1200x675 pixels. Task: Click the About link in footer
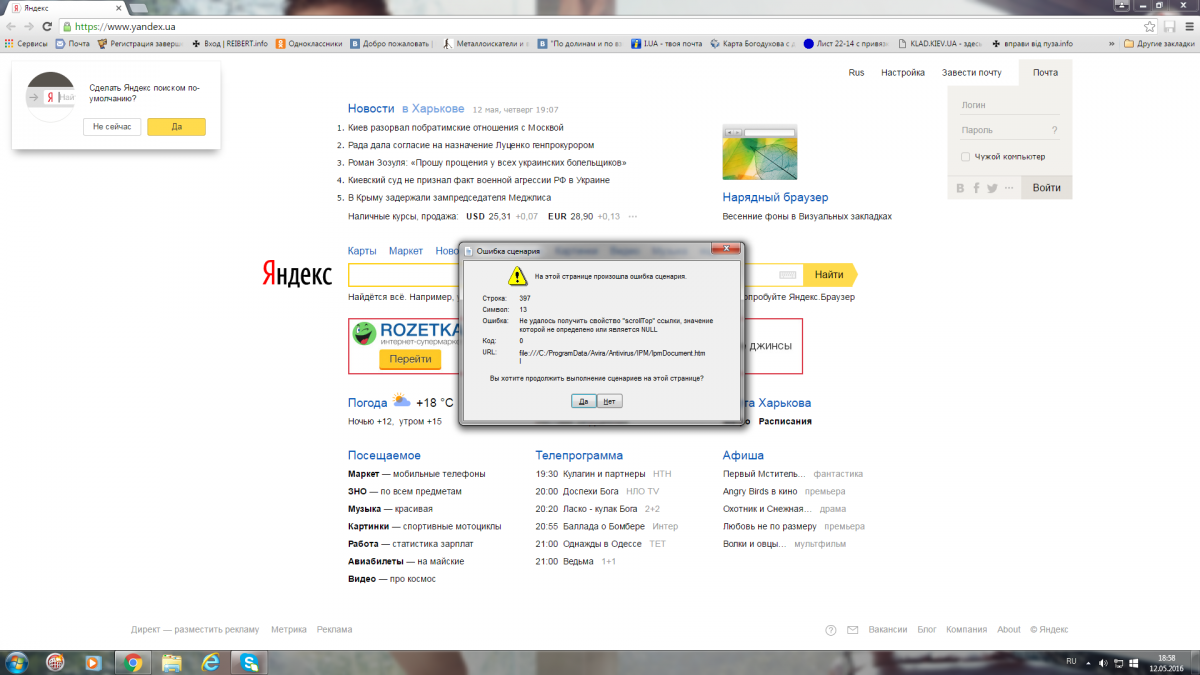1009,630
